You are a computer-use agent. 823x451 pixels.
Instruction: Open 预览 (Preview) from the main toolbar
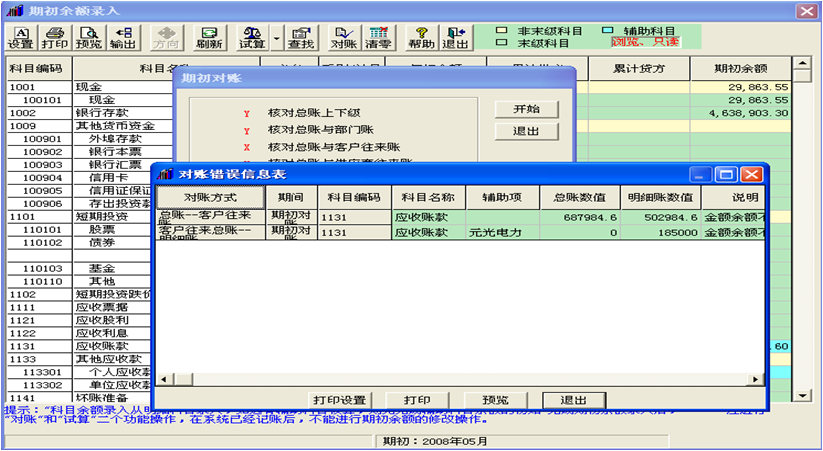click(89, 38)
